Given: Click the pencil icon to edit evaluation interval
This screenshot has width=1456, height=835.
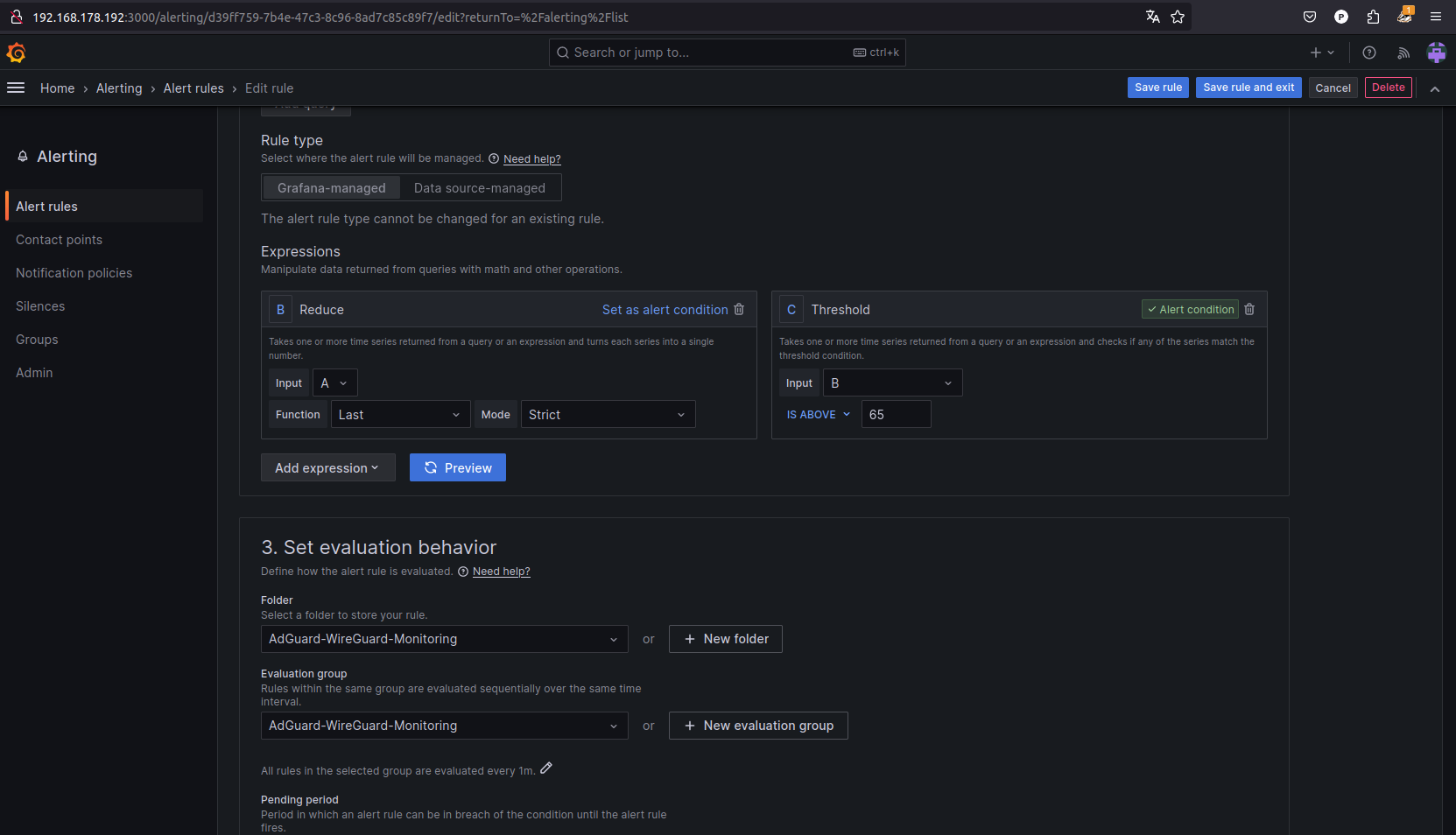Looking at the screenshot, I should click(x=546, y=768).
